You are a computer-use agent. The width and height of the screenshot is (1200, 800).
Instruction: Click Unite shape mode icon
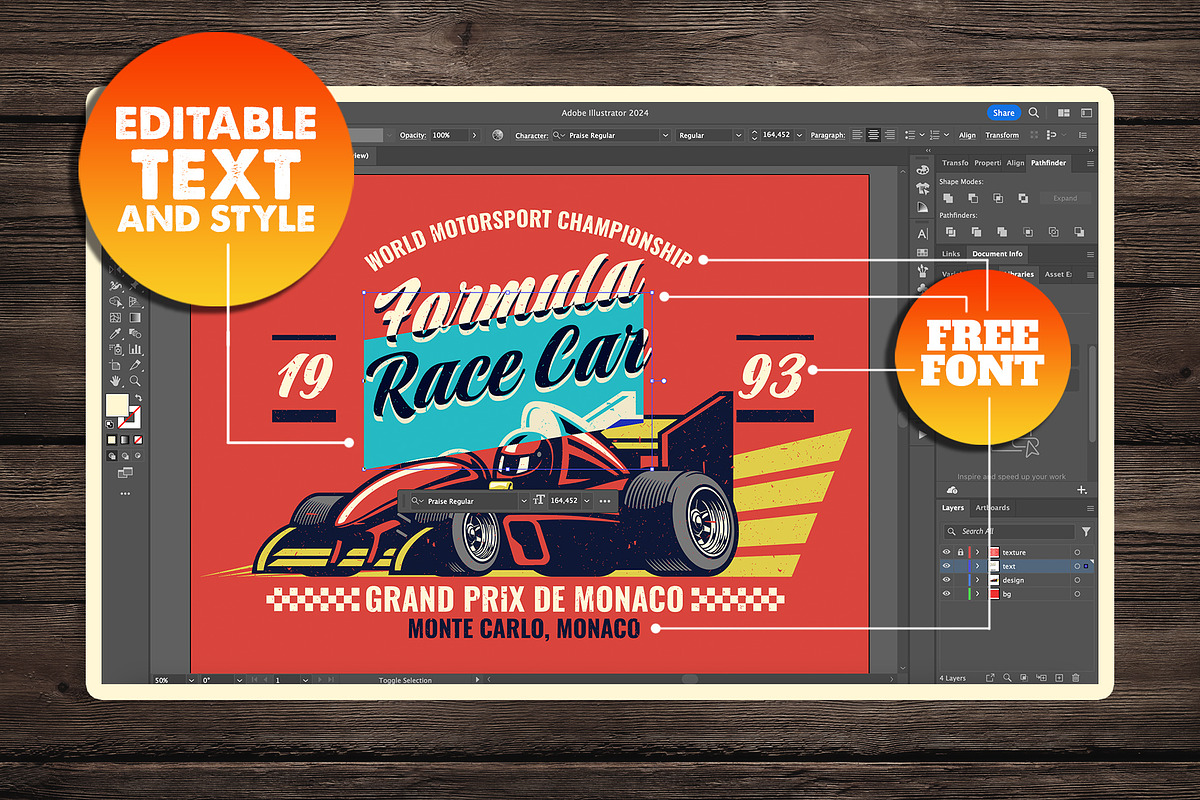(x=948, y=198)
